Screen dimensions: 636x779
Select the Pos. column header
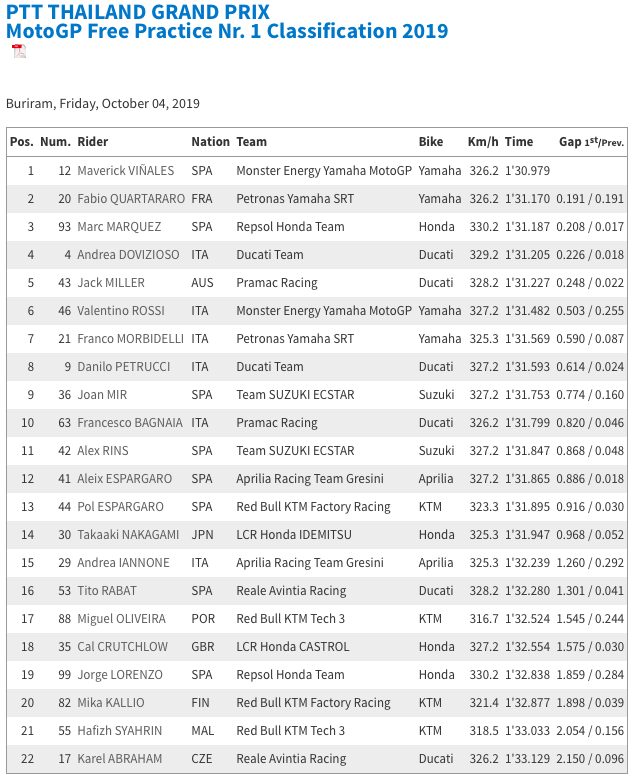(21, 142)
